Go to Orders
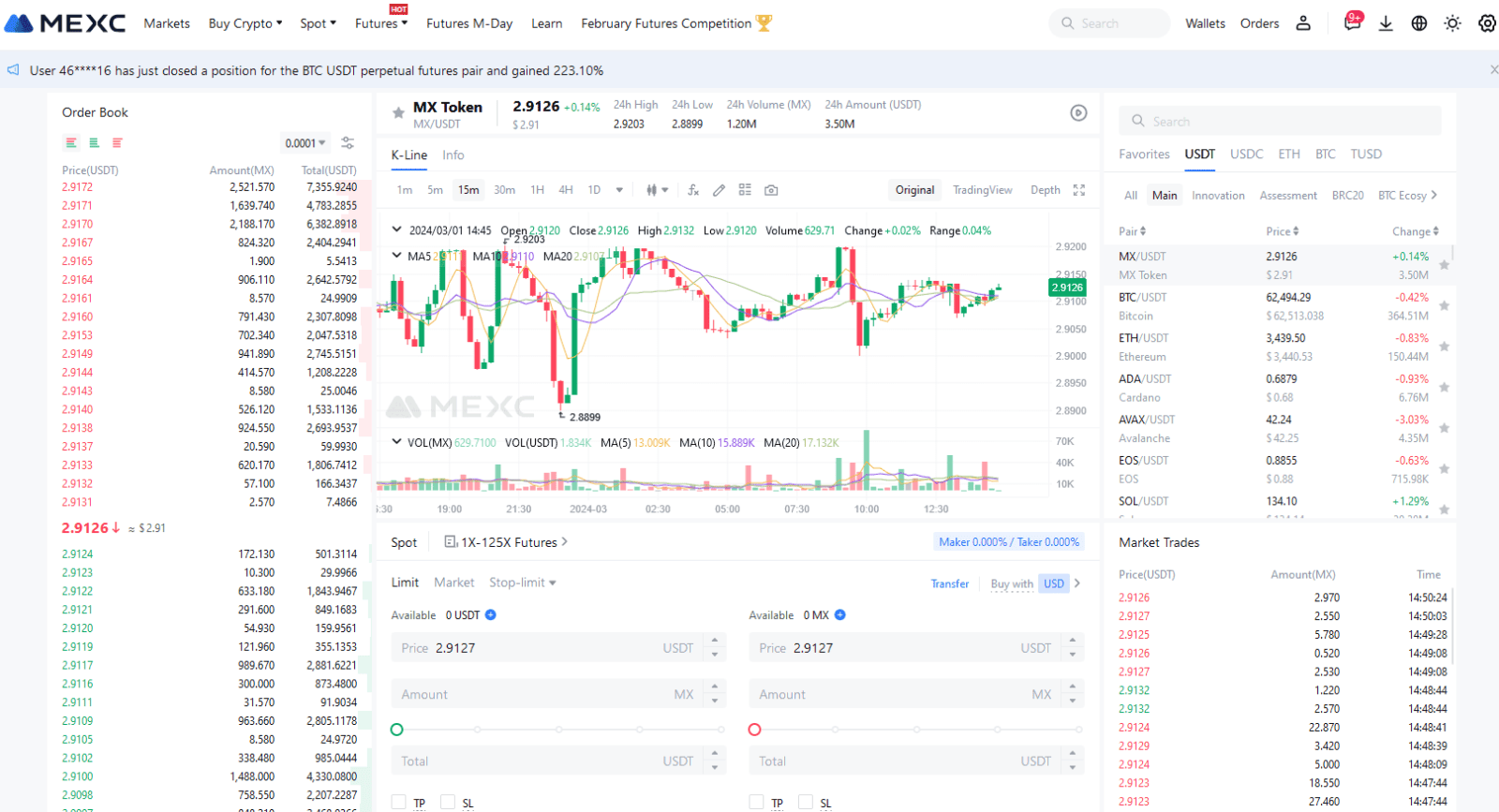Image resolution: width=1499 pixels, height=812 pixels. [1259, 23]
